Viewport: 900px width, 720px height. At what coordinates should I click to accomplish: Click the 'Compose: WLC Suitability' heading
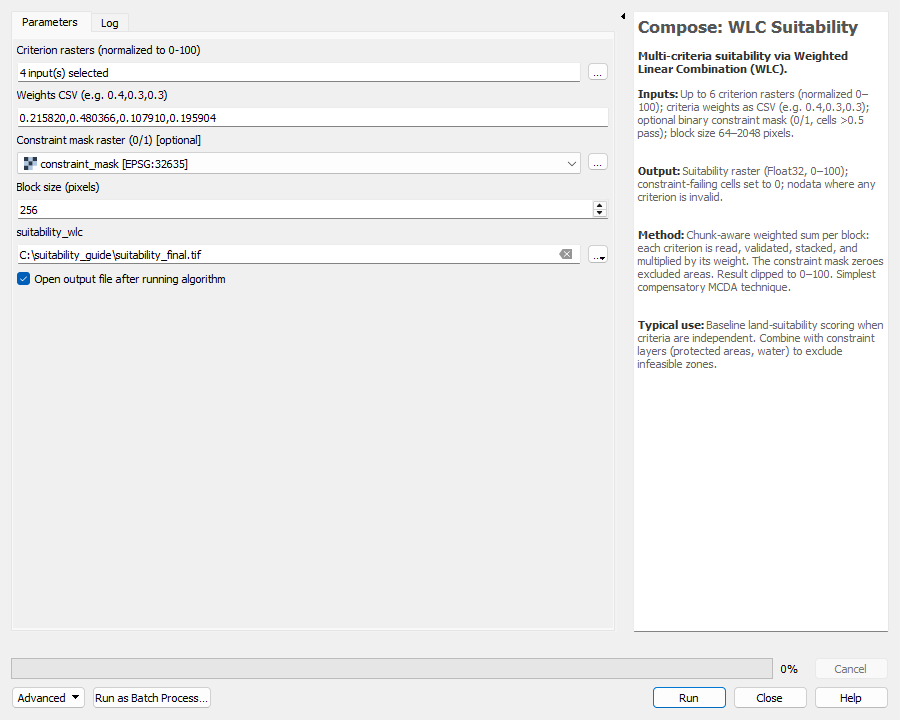[747, 27]
